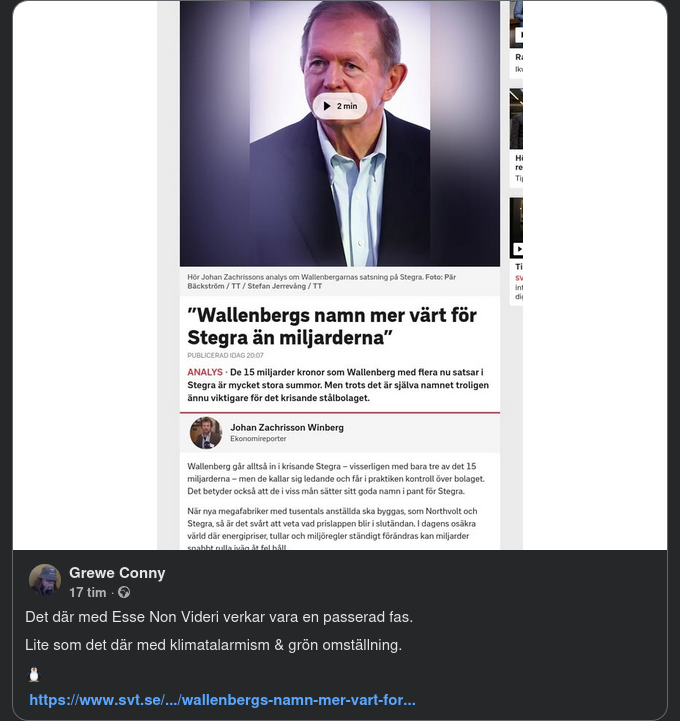680x721 pixels.
Task: Open the 17 tim post timestamp
Action: [87, 593]
